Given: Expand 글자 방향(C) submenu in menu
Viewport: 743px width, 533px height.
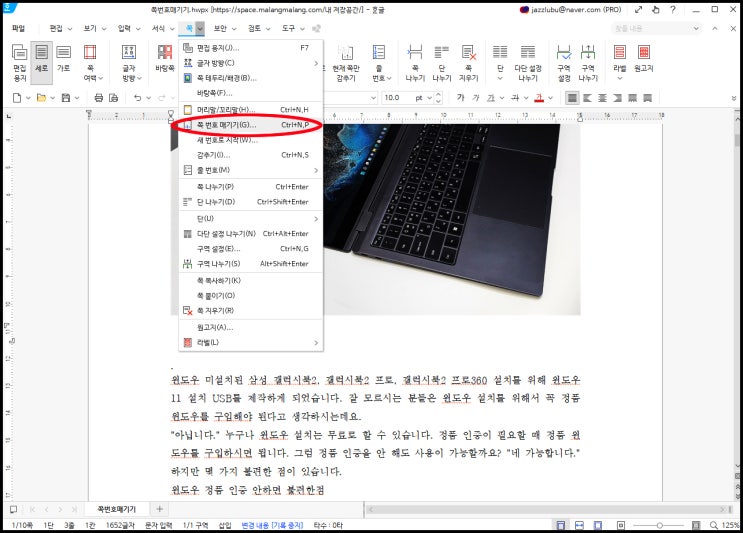Looking at the screenshot, I should pyautogui.click(x=251, y=63).
